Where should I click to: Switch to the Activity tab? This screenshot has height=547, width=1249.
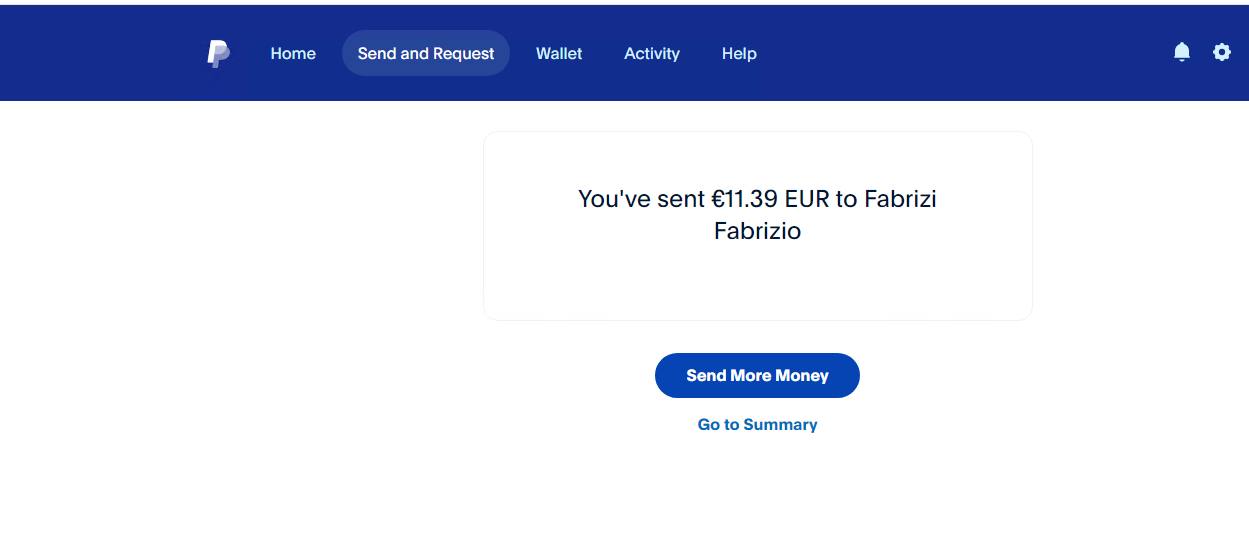click(x=652, y=54)
